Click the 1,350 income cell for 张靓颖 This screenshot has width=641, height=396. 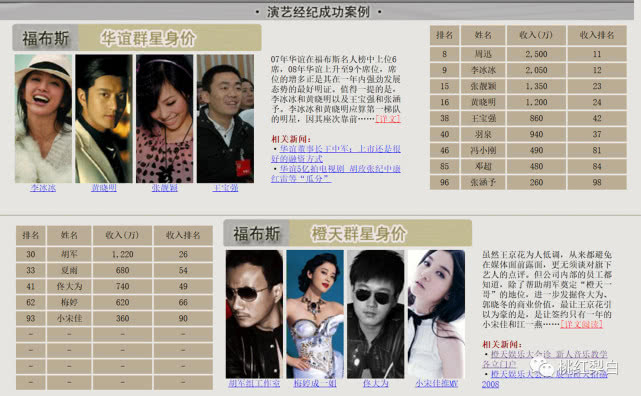pyautogui.click(x=536, y=86)
